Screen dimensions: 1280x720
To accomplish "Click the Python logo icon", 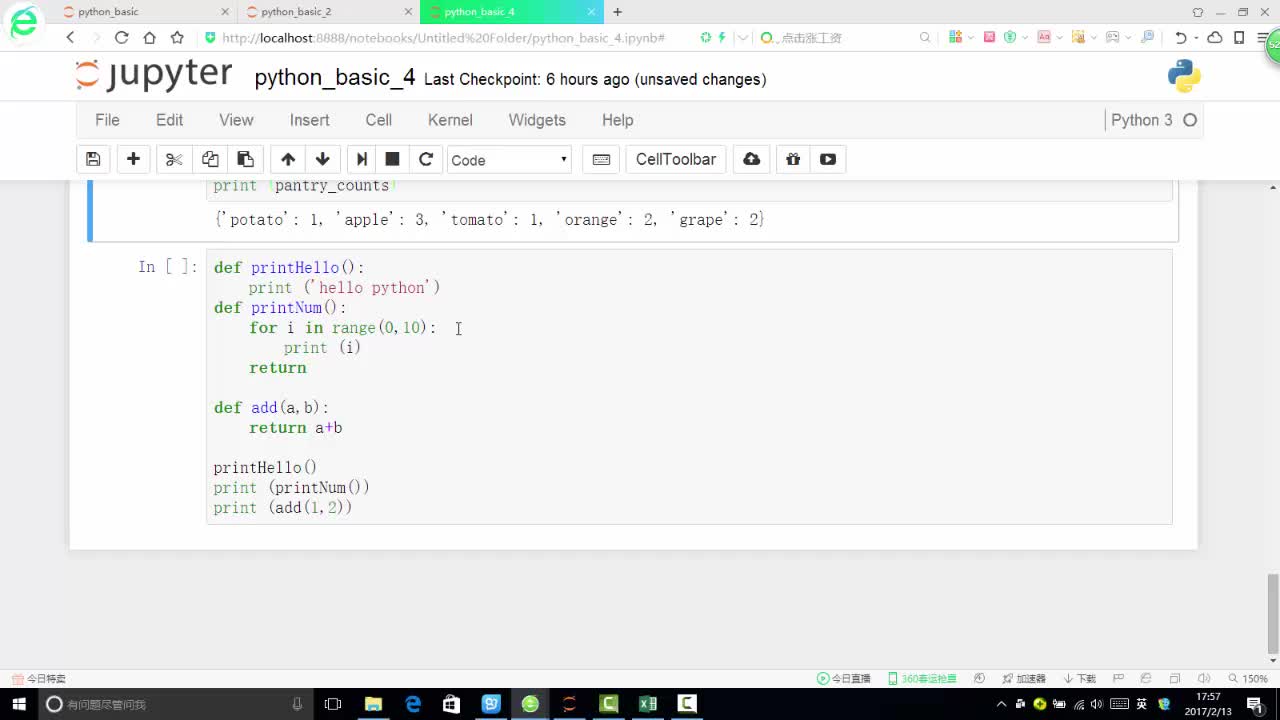I will (1184, 76).
